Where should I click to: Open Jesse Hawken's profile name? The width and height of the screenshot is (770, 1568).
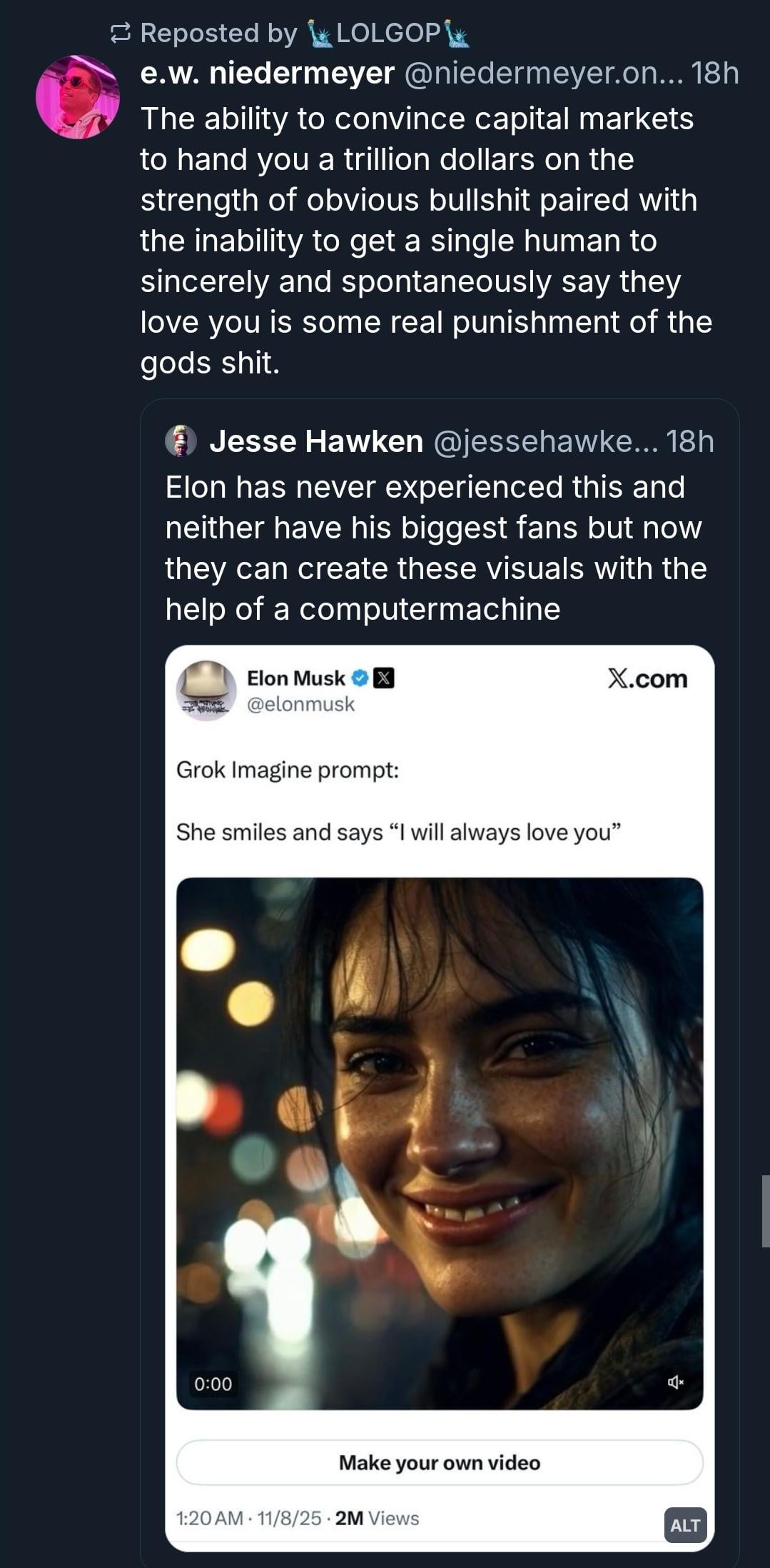tap(315, 441)
